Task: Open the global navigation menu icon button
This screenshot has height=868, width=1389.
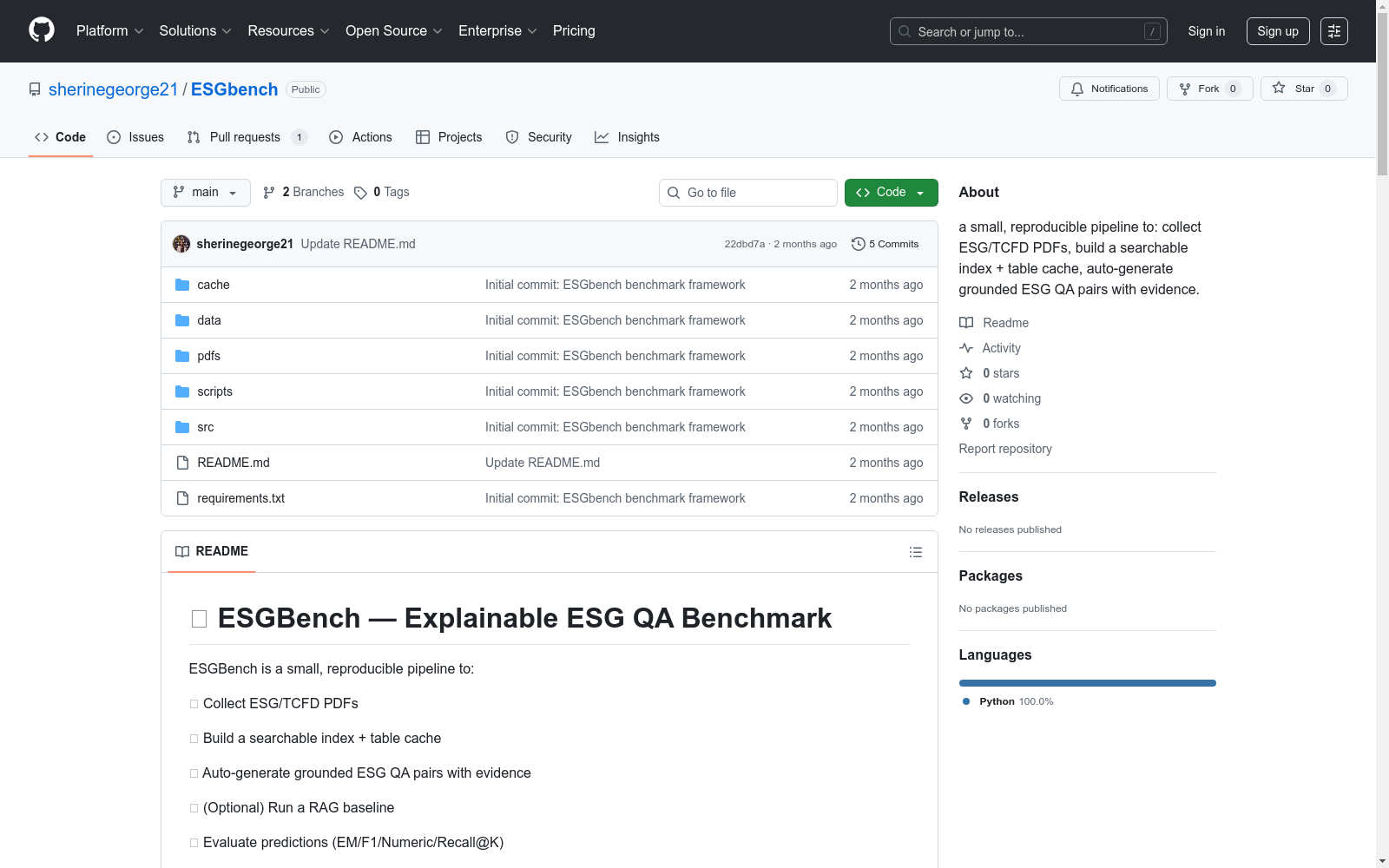Action: [x=1334, y=31]
